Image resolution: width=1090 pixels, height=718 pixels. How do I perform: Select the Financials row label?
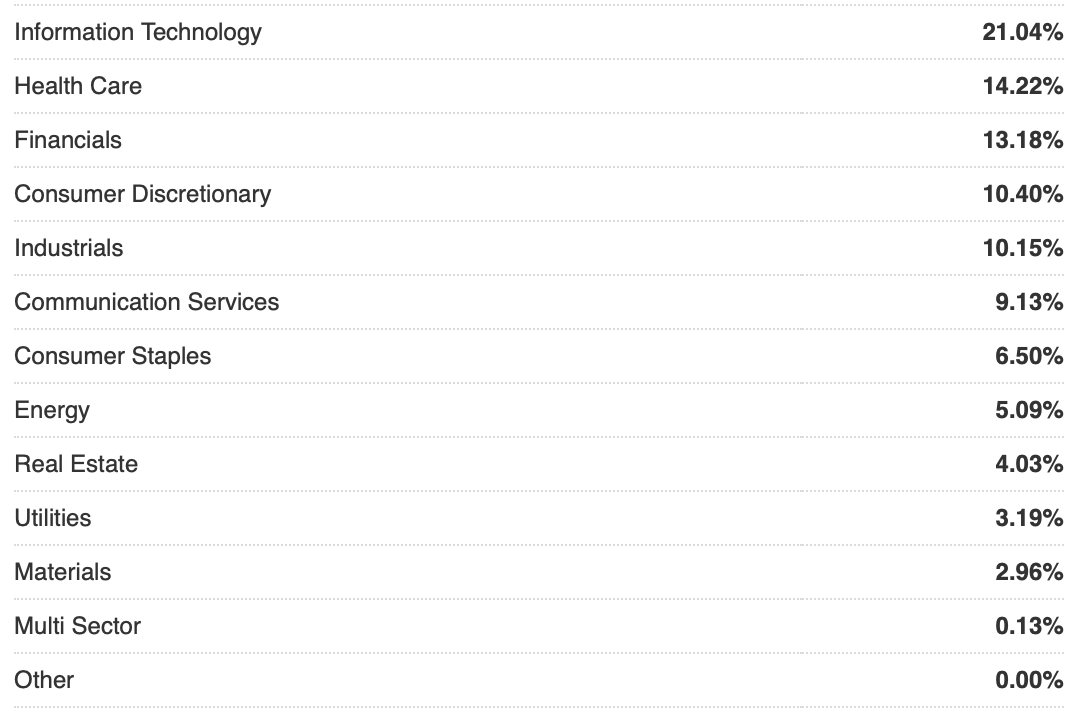pyautogui.click(x=68, y=140)
